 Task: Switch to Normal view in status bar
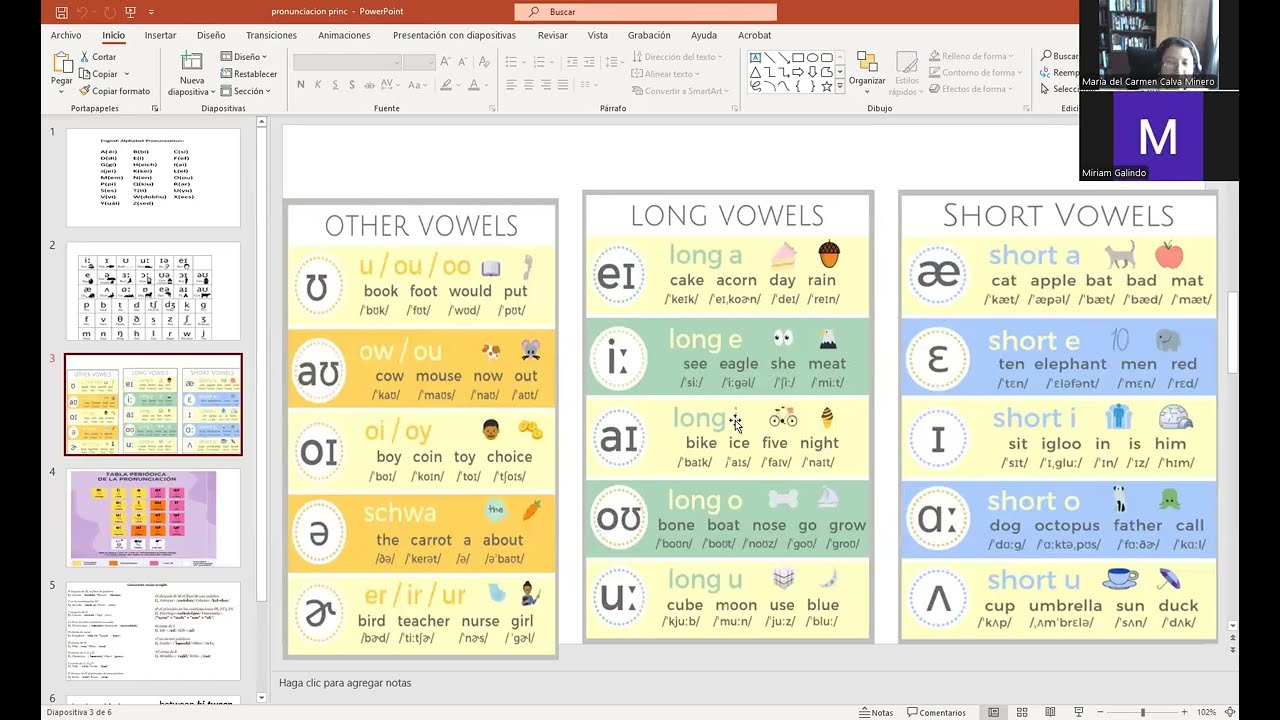click(x=993, y=712)
